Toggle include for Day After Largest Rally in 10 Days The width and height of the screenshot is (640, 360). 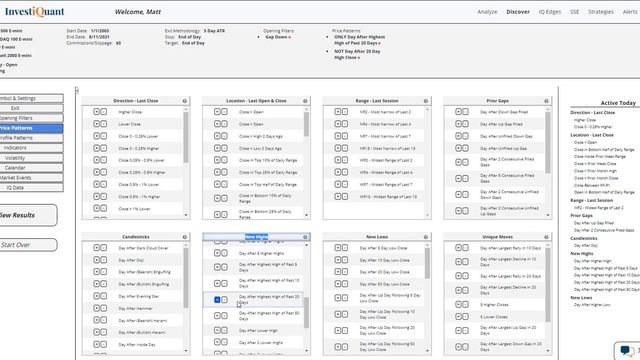click(x=458, y=248)
